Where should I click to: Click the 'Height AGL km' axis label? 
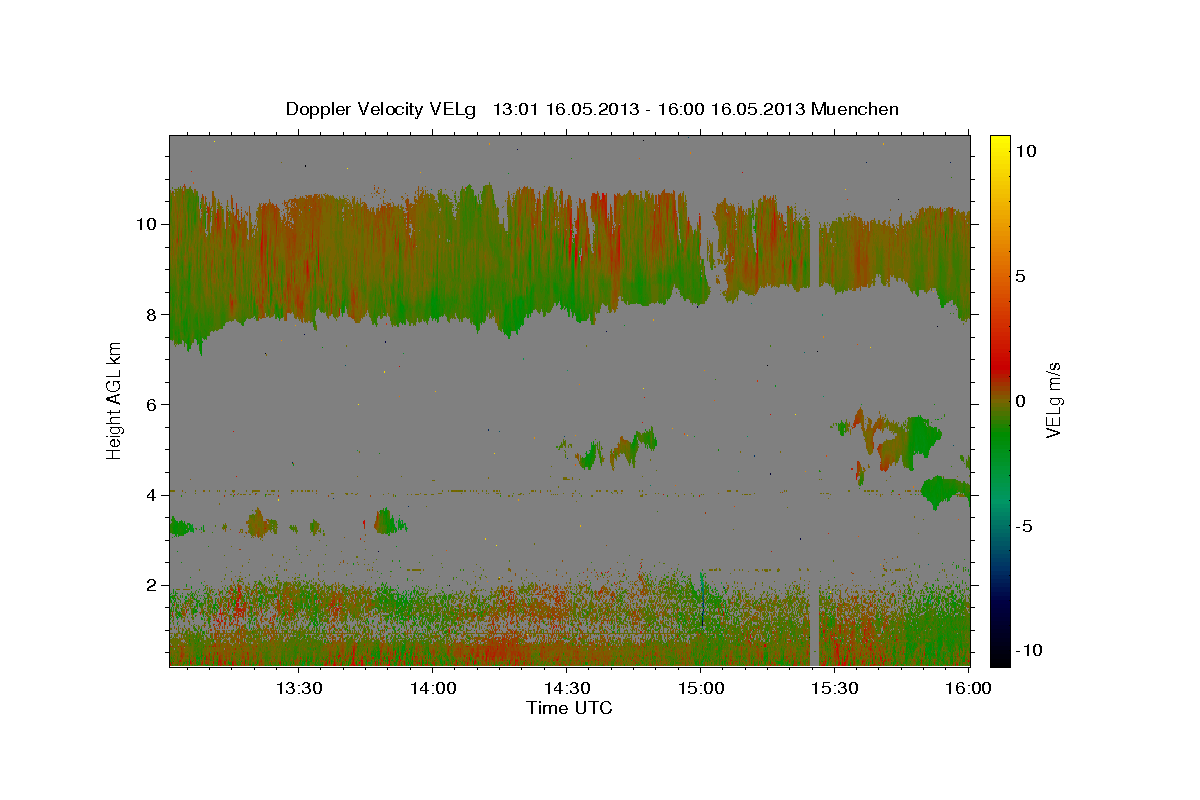115,400
